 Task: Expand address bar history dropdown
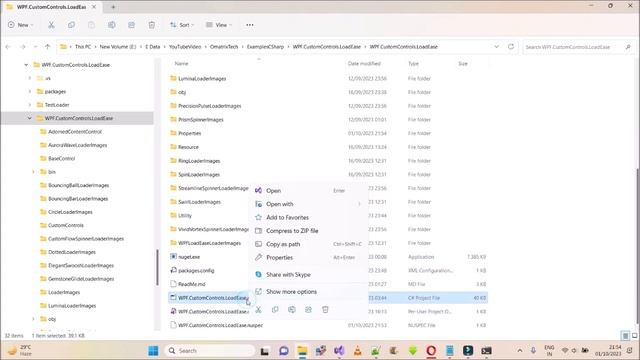tap(496, 47)
